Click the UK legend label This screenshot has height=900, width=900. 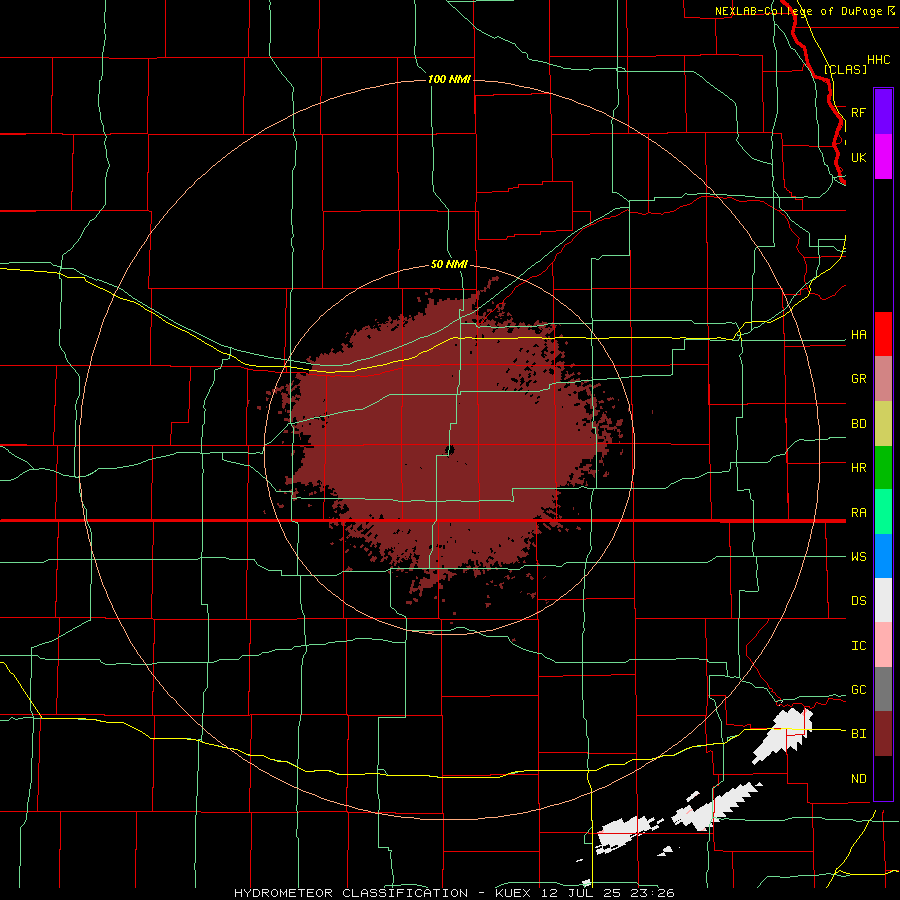coord(858,158)
